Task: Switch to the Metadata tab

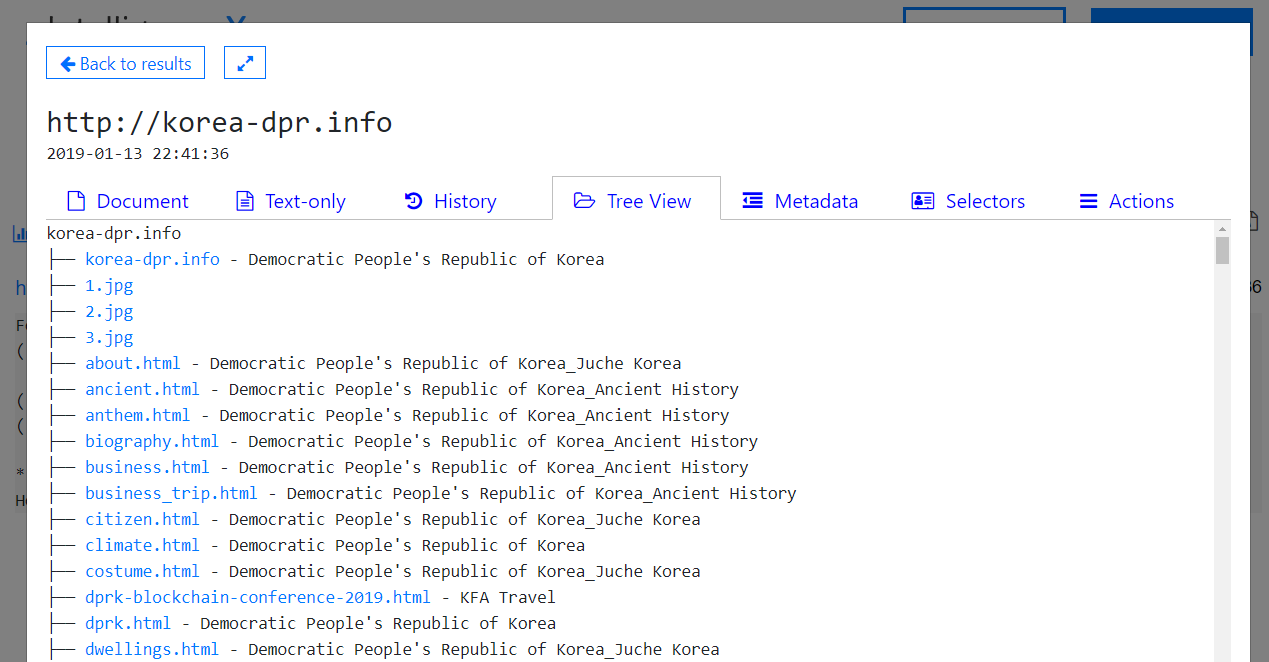Action: click(x=815, y=201)
